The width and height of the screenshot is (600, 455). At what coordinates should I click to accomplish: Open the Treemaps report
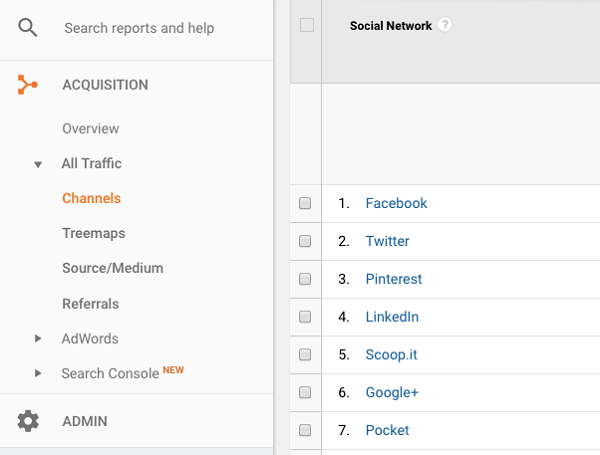click(x=94, y=233)
